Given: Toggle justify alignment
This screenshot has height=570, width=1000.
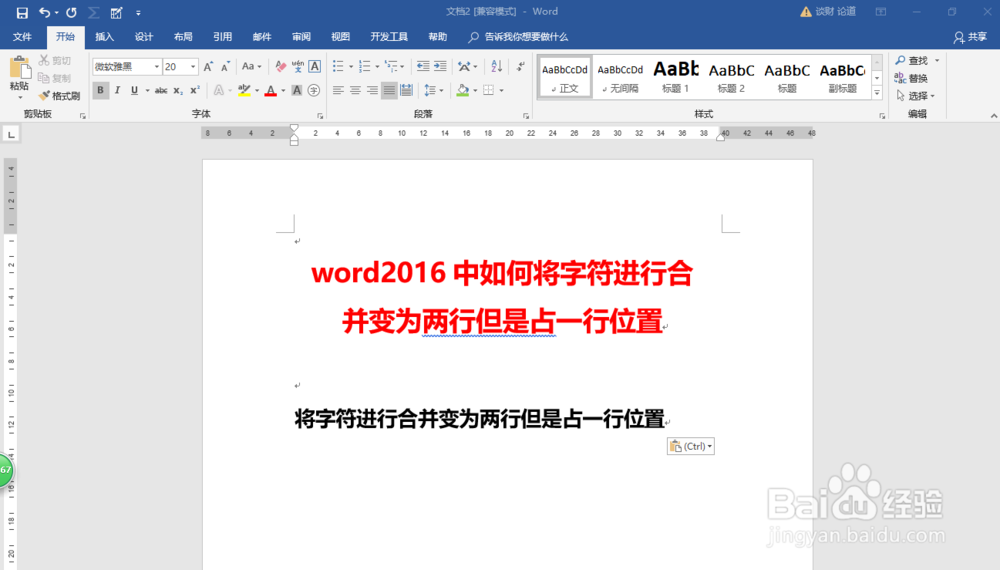Looking at the screenshot, I should [x=389, y=91].
